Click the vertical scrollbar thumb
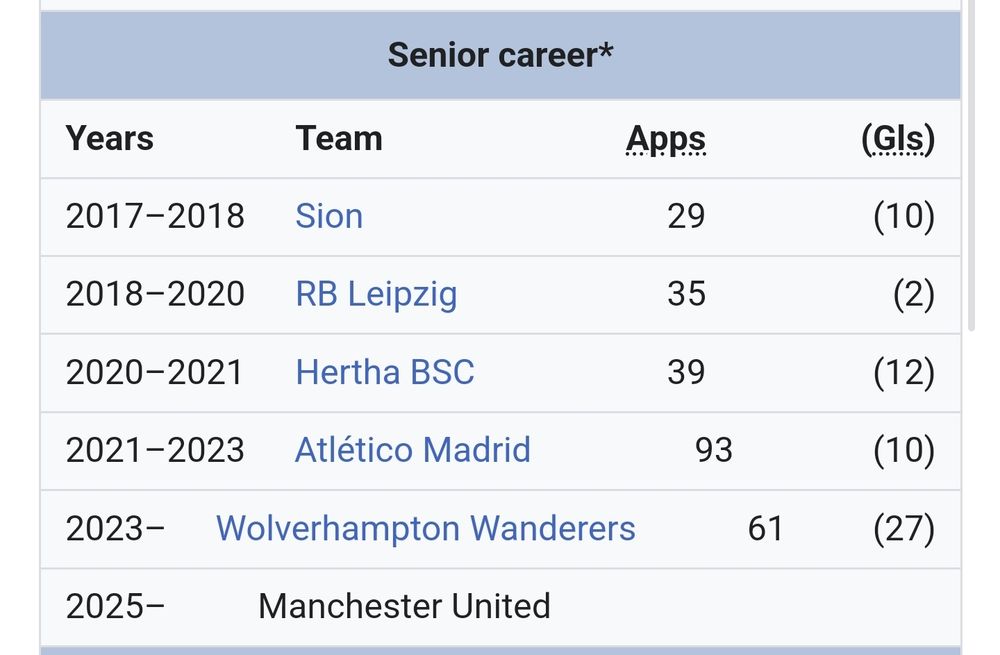Screen dimensions: 1000x655 972,165
